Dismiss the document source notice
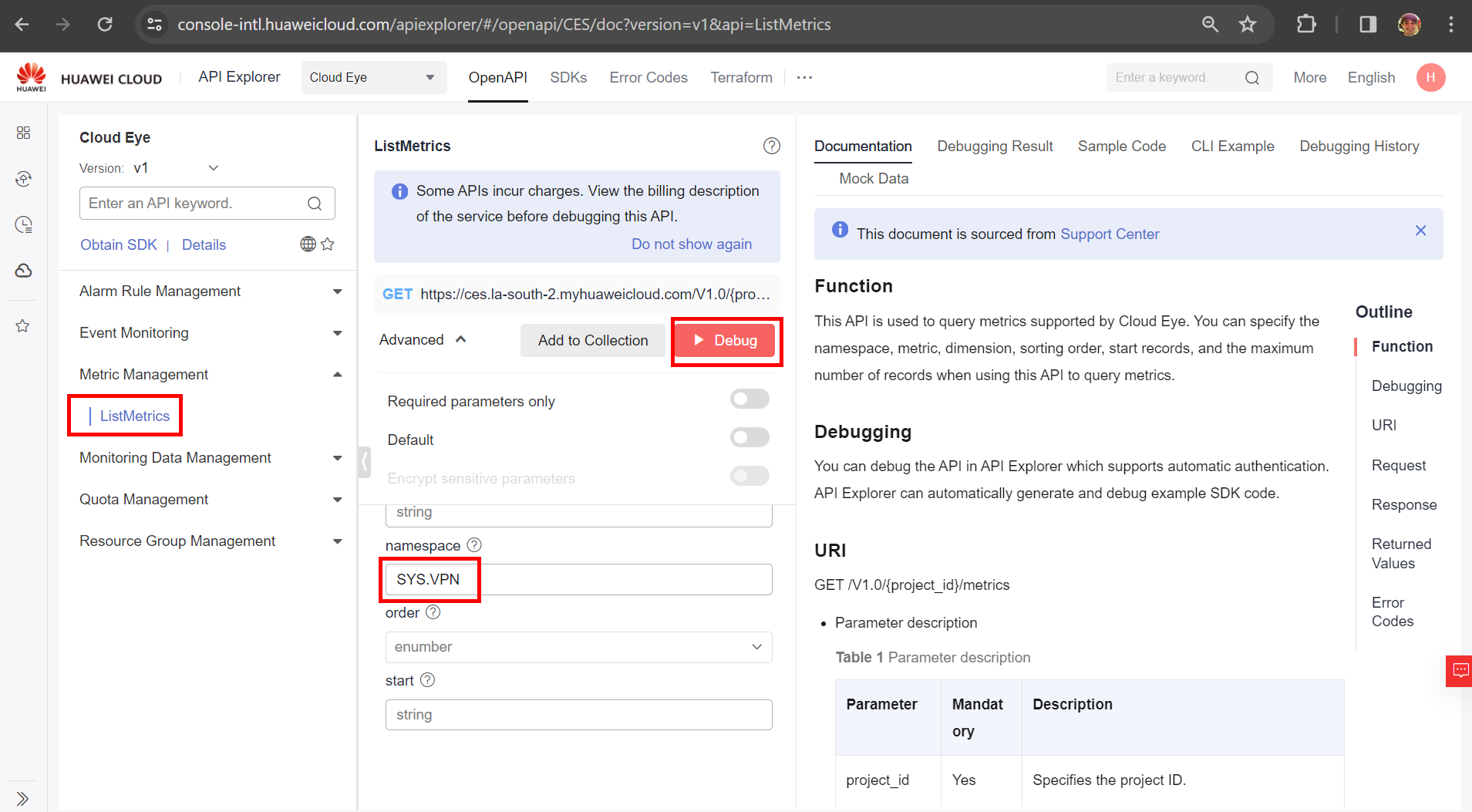Screen dimensions: 1472x812 1420,231
